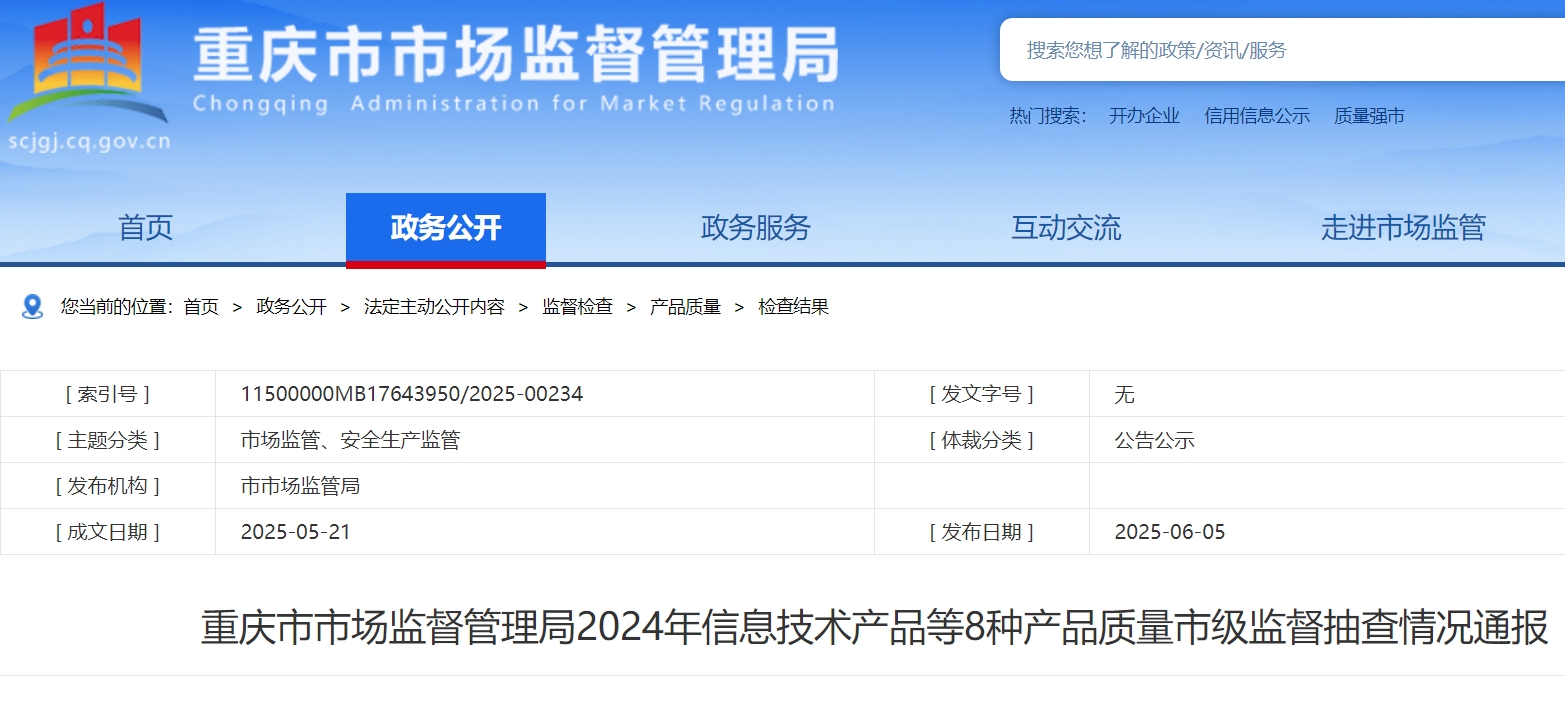The height and width of the screenshot is (714, 1565).
Task: Click the search box for policies and services
Action: click(1280, 50)
